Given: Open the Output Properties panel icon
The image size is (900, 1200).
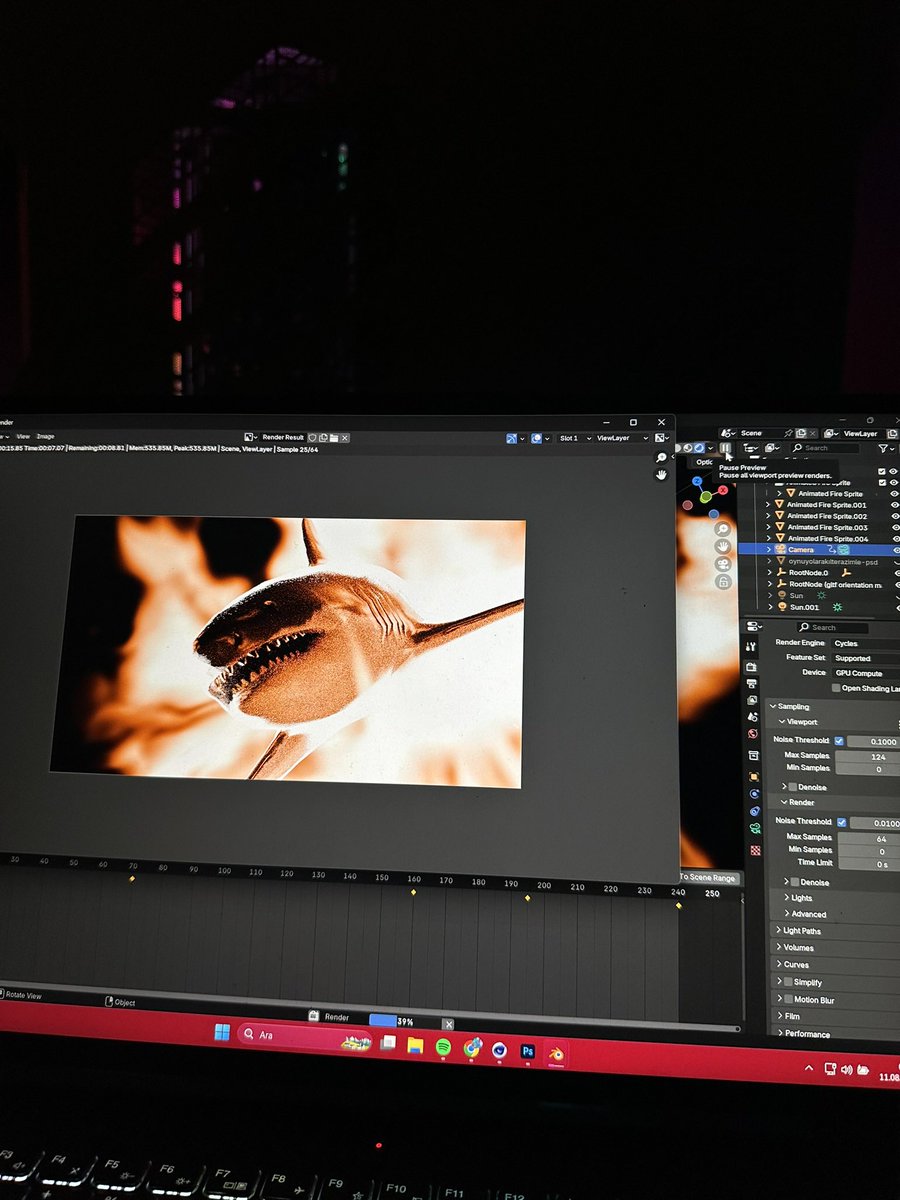Looking at the screenshot, I should pyautogui.click(x=752, y=684).
